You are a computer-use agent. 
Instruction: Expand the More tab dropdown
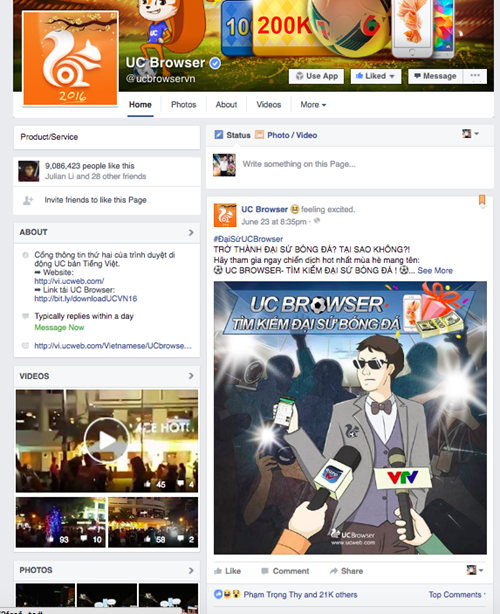(x=313, y=105)
